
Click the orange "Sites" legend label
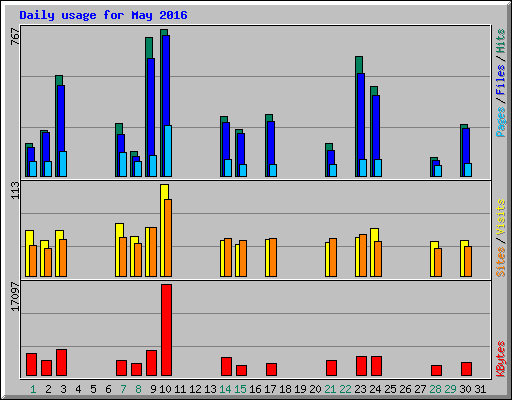click(501, 262)
